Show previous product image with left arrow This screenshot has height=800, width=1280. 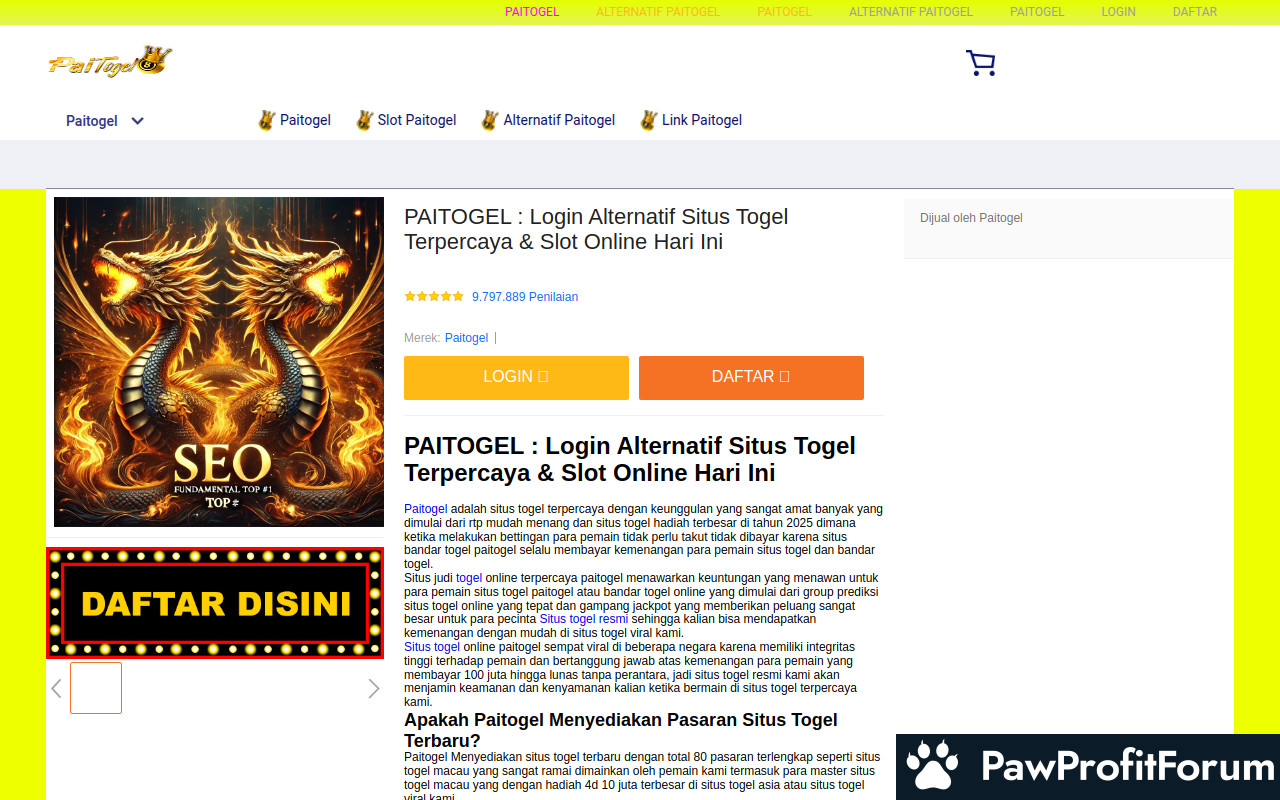coord(57,688)
